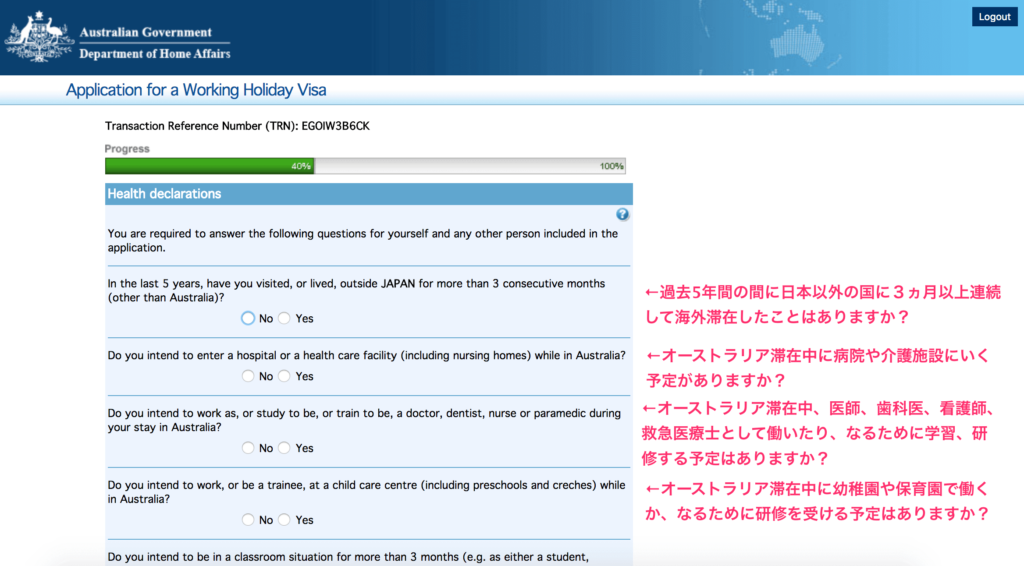The image size is (1024, 566).
Task: Click the question about entering a hospital
Action: point(366,356)
